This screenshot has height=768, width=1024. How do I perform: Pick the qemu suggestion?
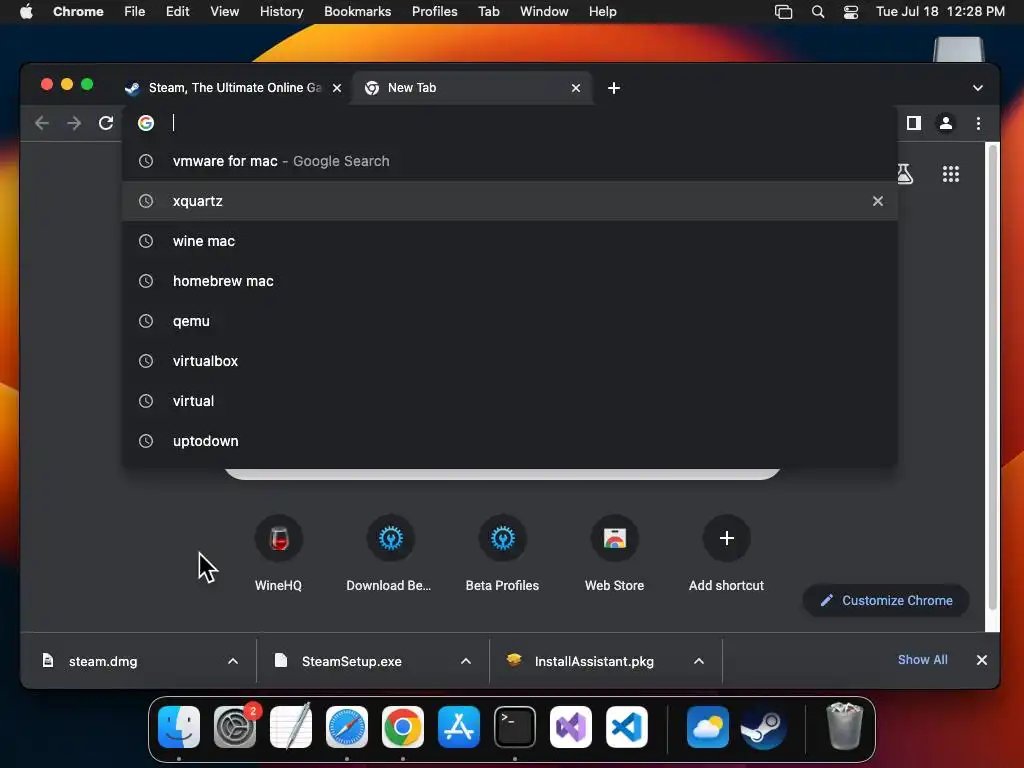(509, 321)
